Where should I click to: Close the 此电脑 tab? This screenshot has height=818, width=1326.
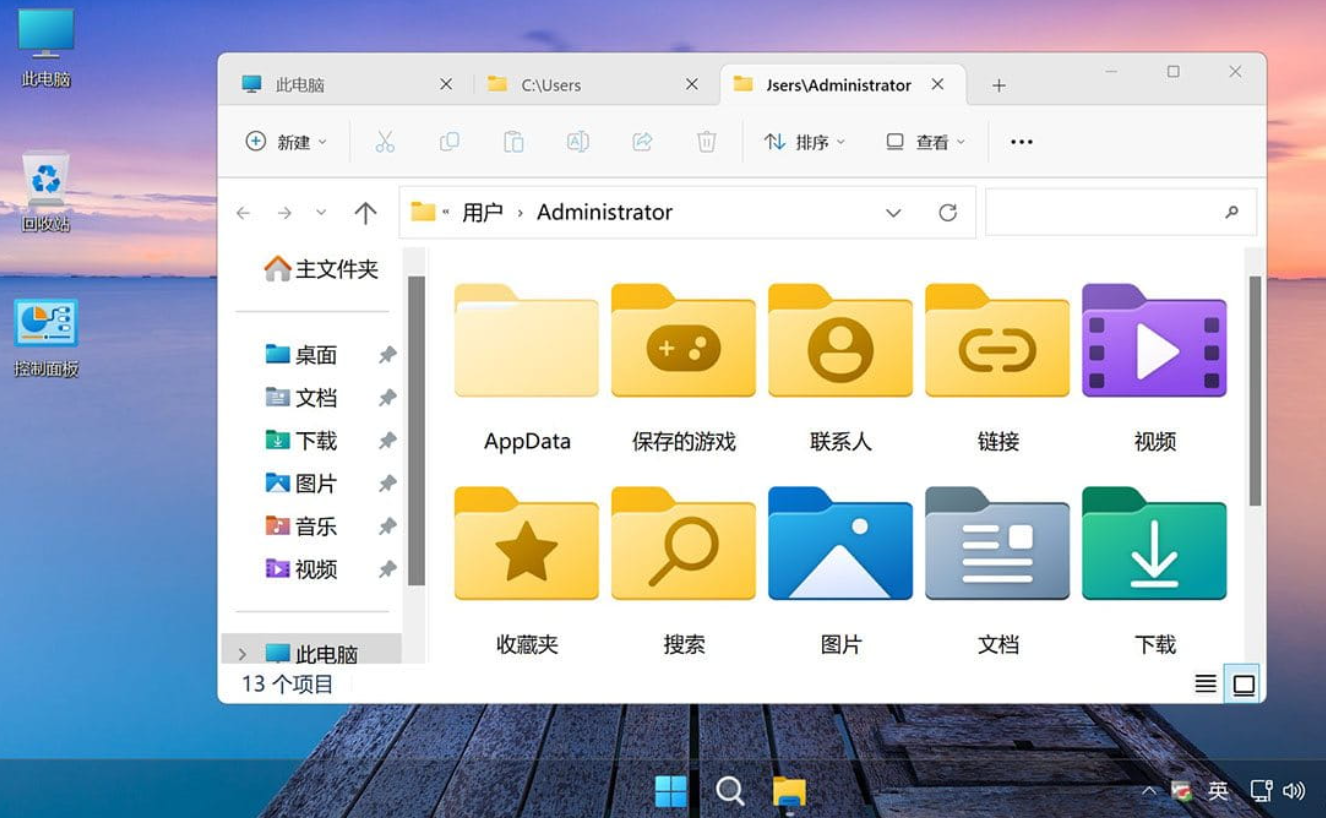coord(446,85)
